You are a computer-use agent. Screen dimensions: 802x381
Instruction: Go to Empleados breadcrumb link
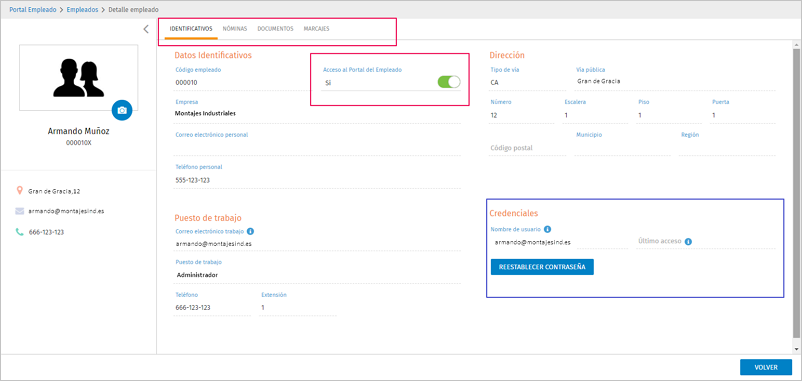(x=82, y=10)
